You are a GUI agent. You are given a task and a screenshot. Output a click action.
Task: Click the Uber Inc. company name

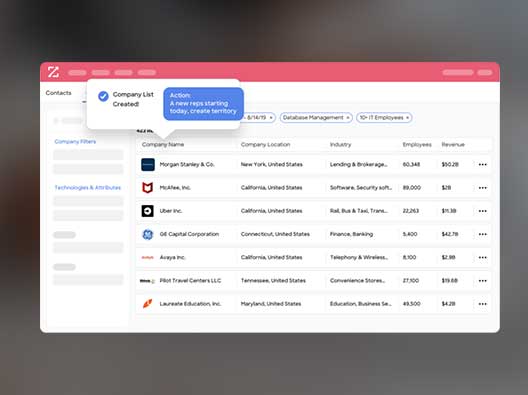pyautogui.click(x=171, y=211)
